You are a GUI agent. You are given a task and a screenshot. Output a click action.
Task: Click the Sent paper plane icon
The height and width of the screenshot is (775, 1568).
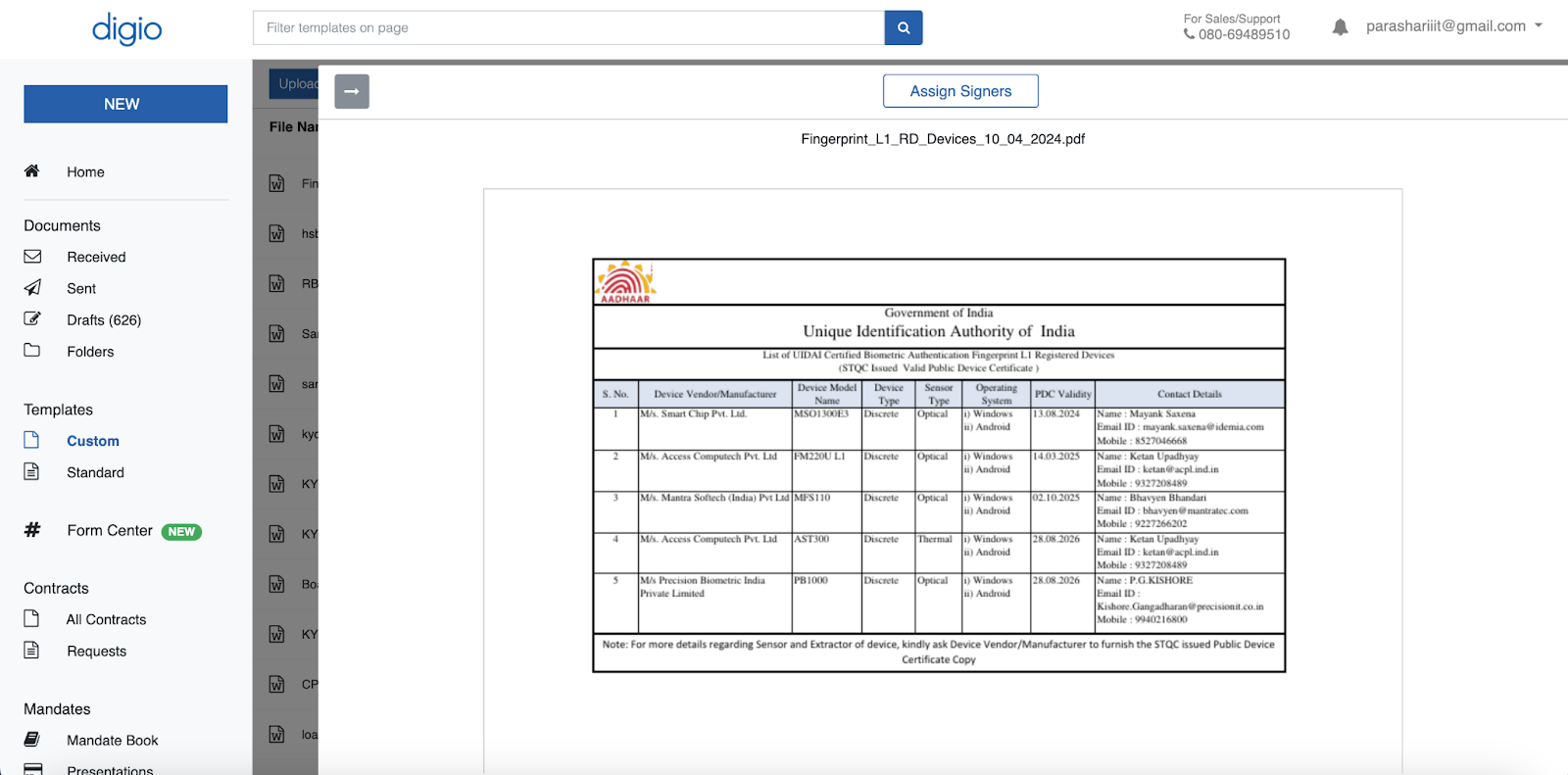coord(32,288)
